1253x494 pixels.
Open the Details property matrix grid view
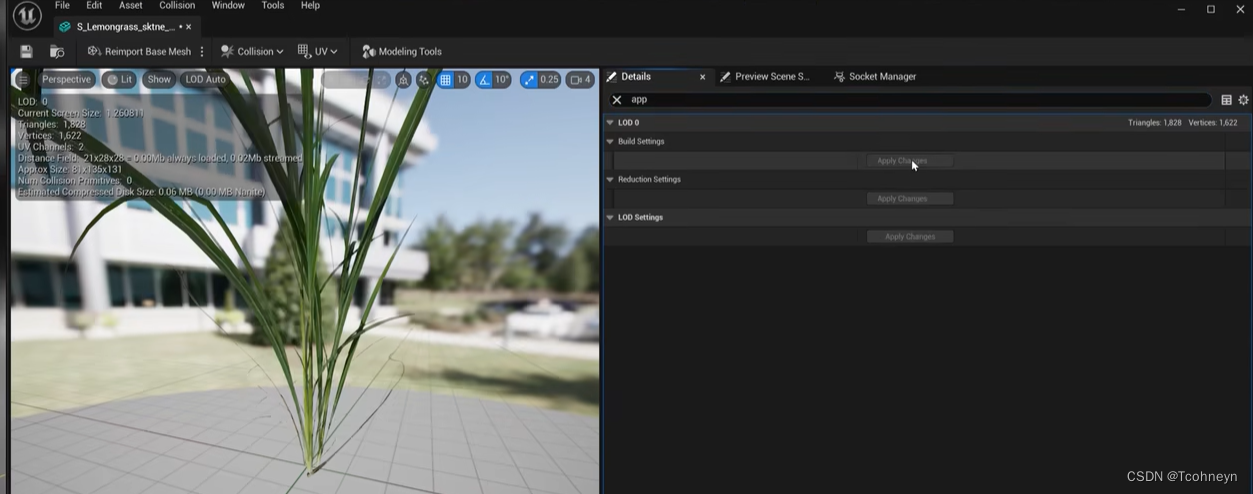[x=1226, y=100]
